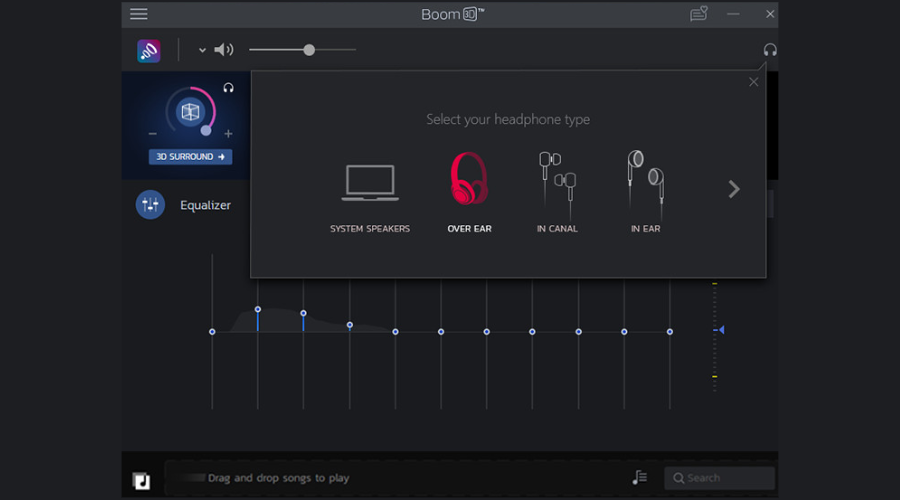
Task: Click the preamp gain blue arrow marker
Action: pos(721,330)
